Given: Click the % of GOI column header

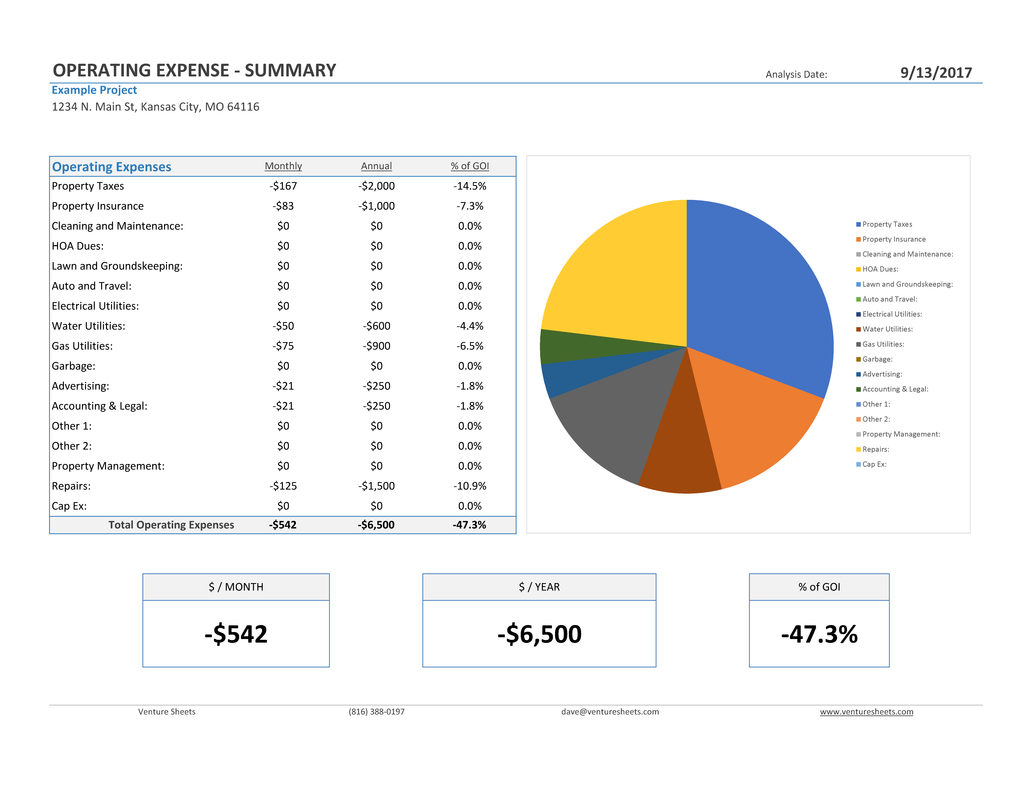Looking at the screenshot, I should click(470, 166).
